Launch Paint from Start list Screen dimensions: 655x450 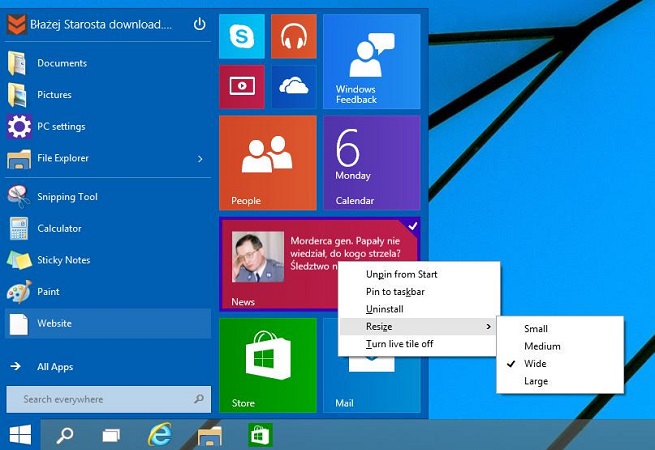[108, 292]
